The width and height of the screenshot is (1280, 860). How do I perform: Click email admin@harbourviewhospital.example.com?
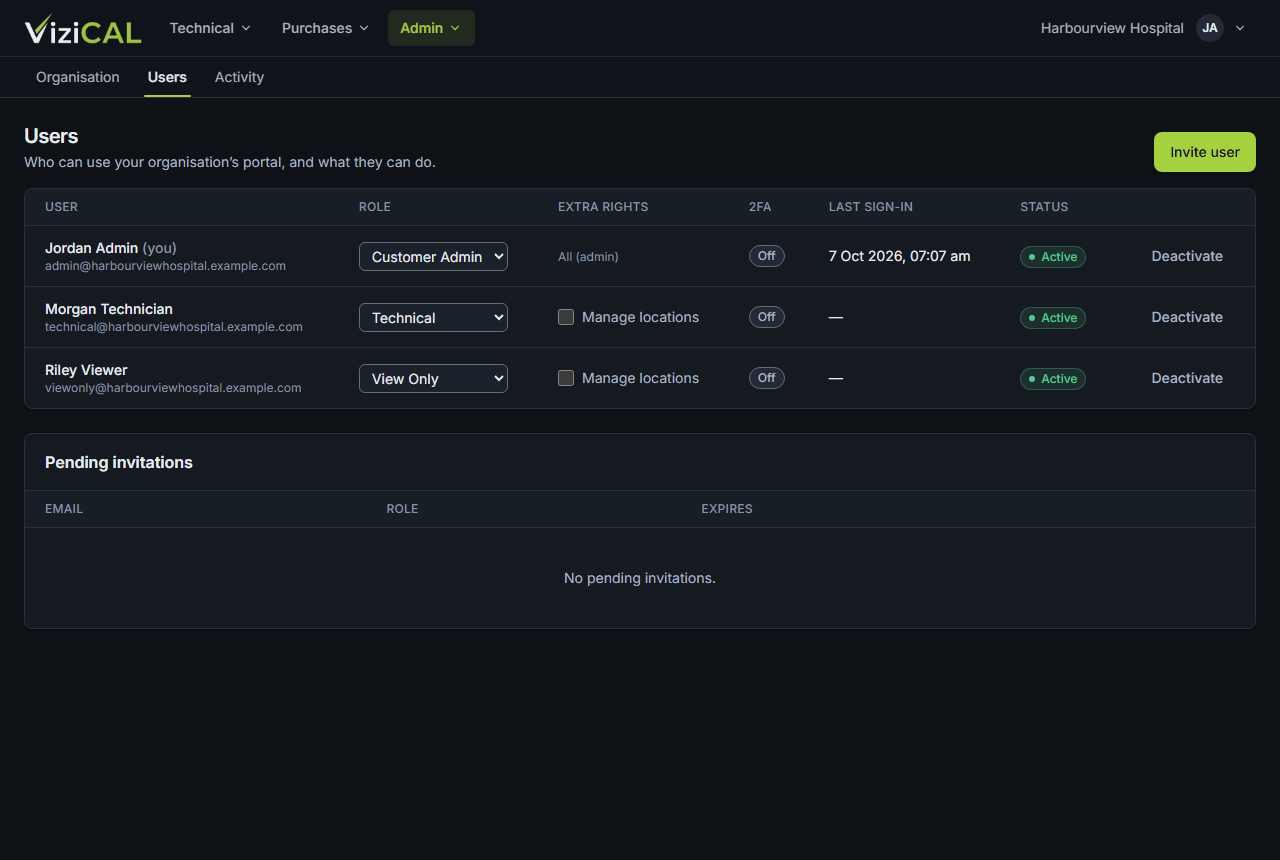(166, 266)
